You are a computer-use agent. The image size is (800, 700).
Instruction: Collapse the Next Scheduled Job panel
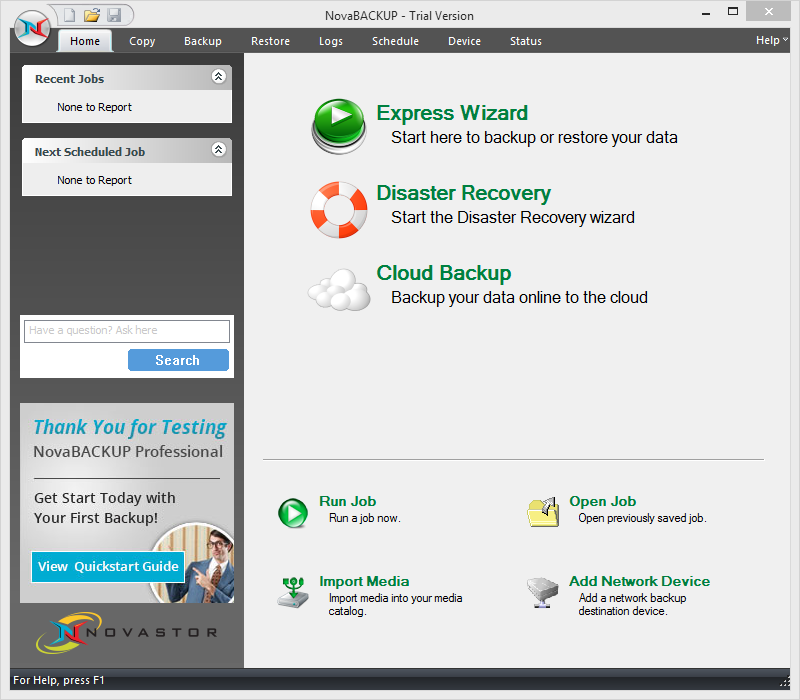coord(219,150)
